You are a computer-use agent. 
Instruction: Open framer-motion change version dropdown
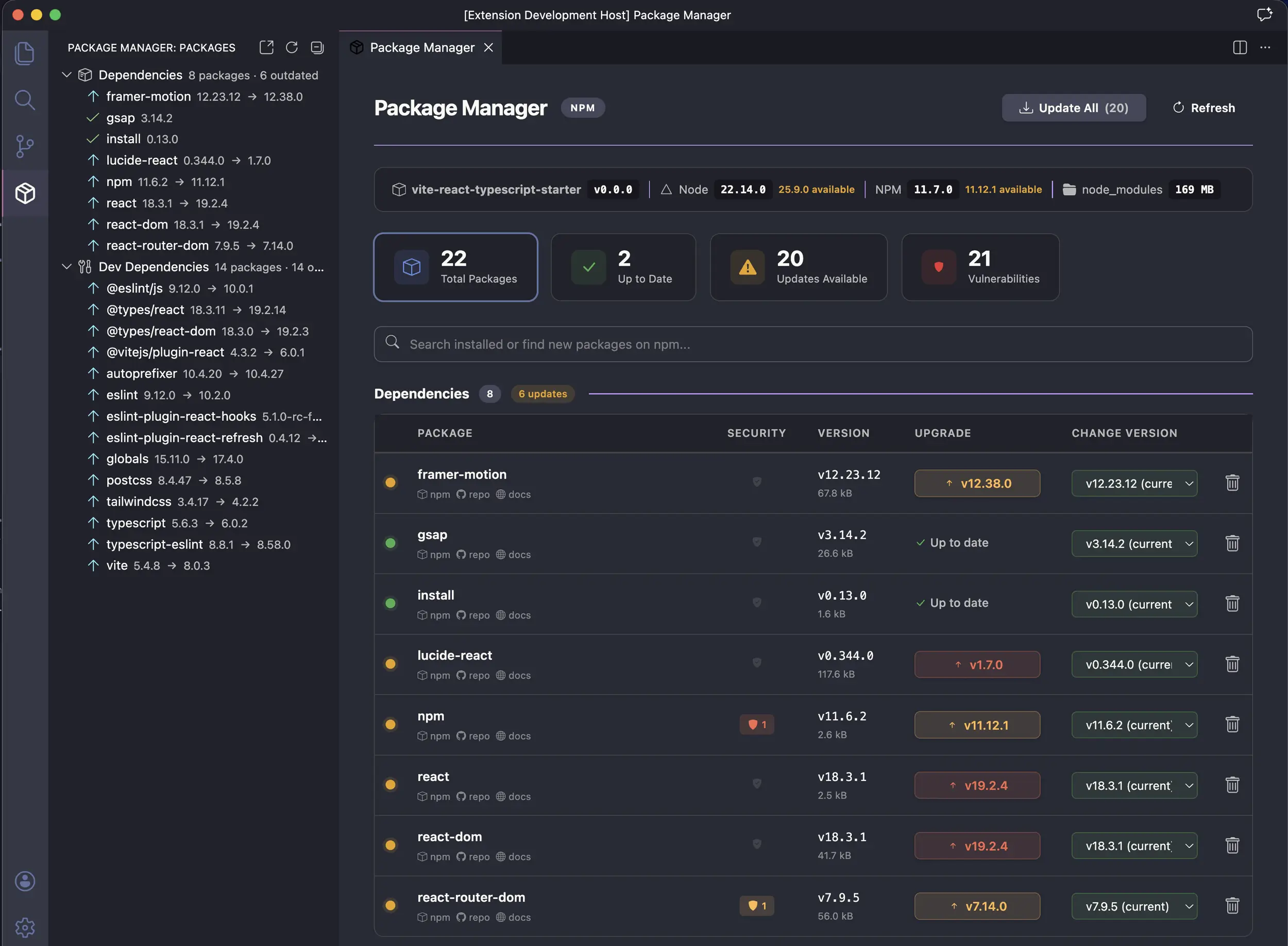(x=1134, y=484)
